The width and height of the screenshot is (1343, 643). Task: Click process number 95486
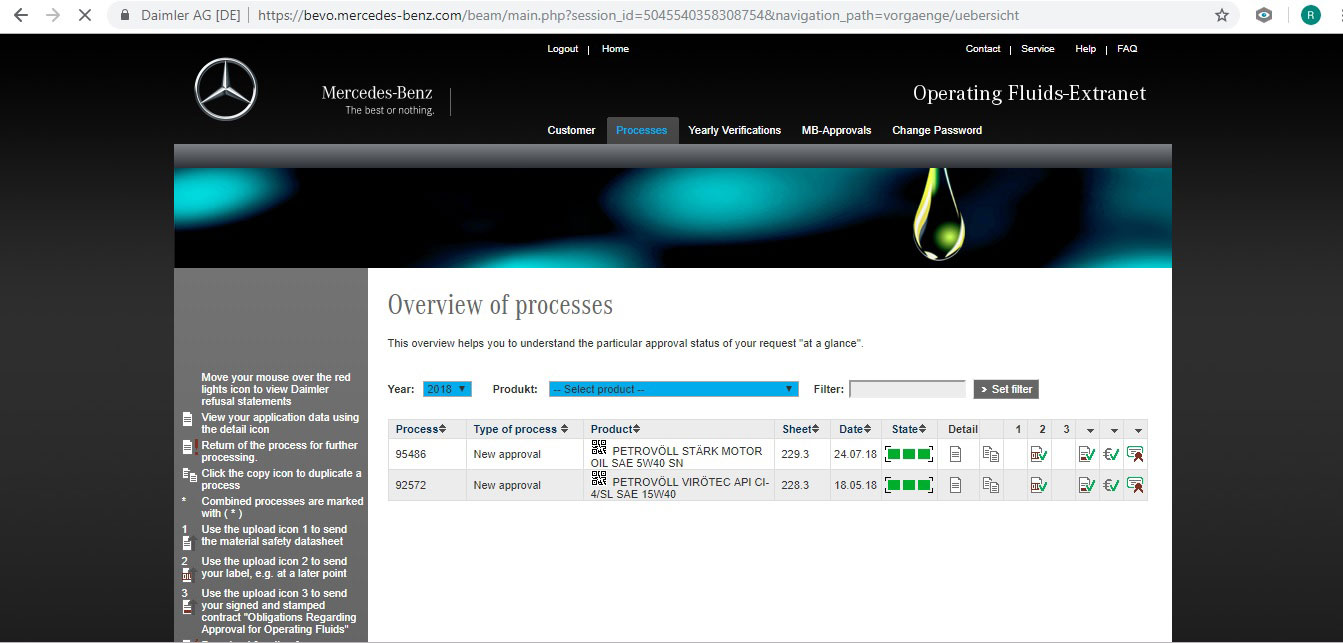click(x=411, y=454)
